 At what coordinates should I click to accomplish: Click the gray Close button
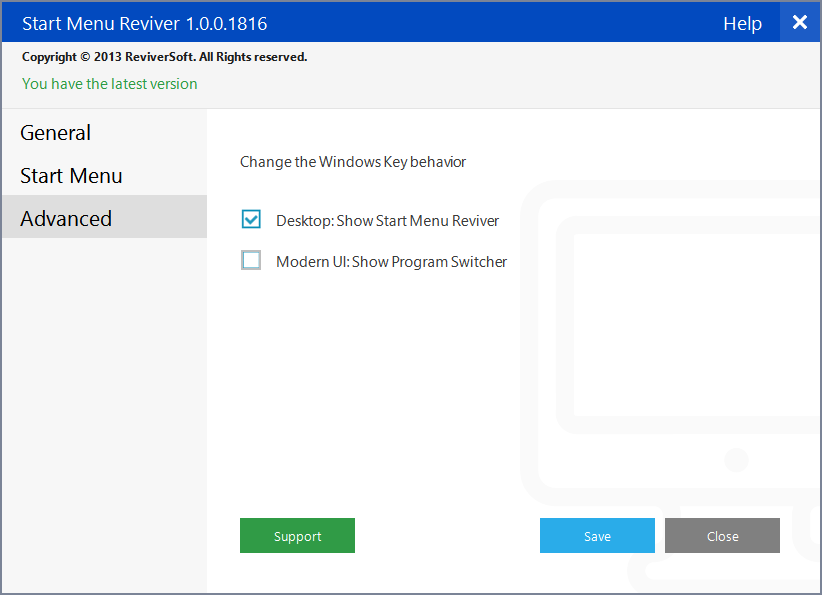(722, 535)
